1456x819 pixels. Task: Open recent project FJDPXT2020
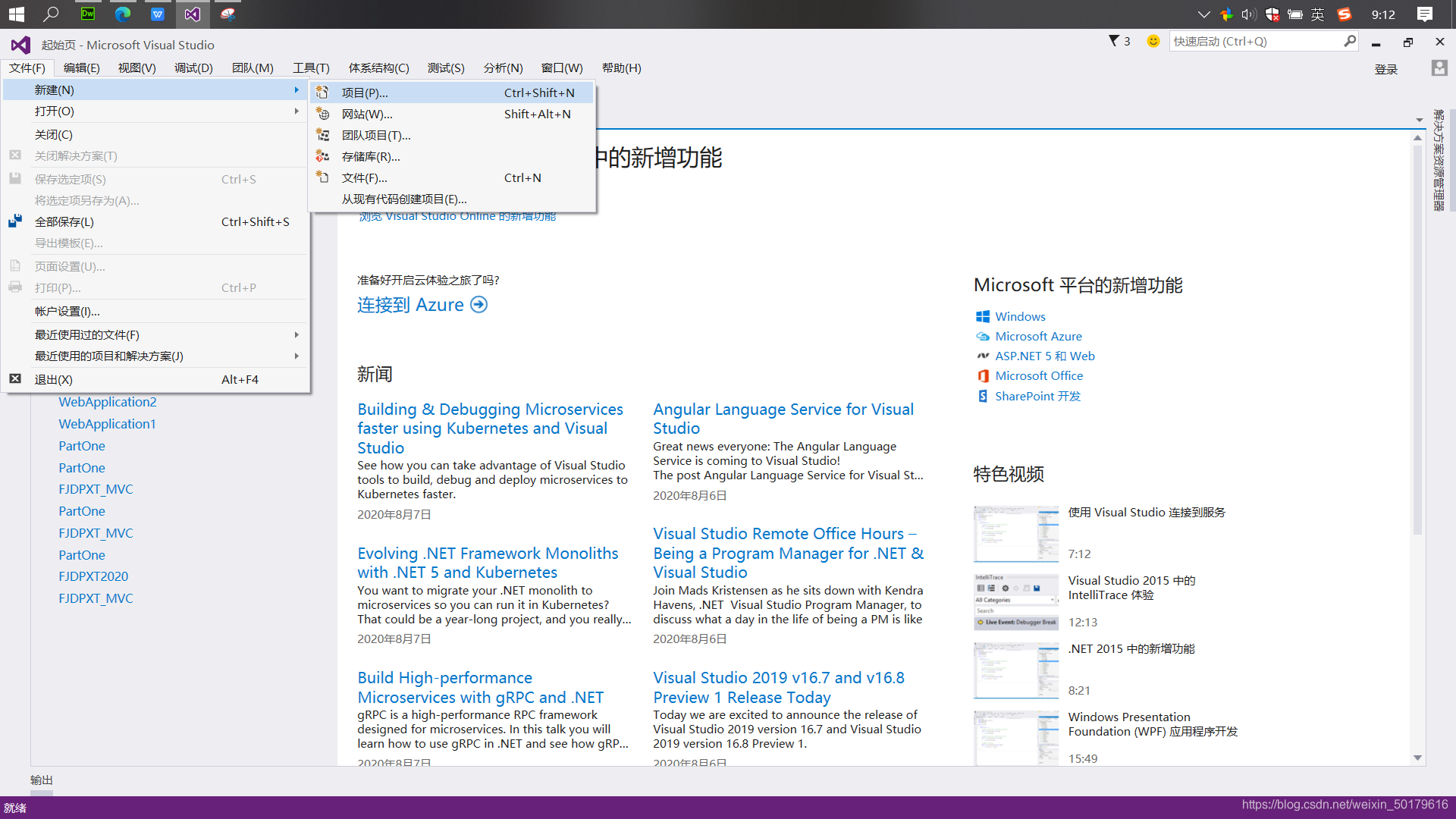[x=93, y=576]
